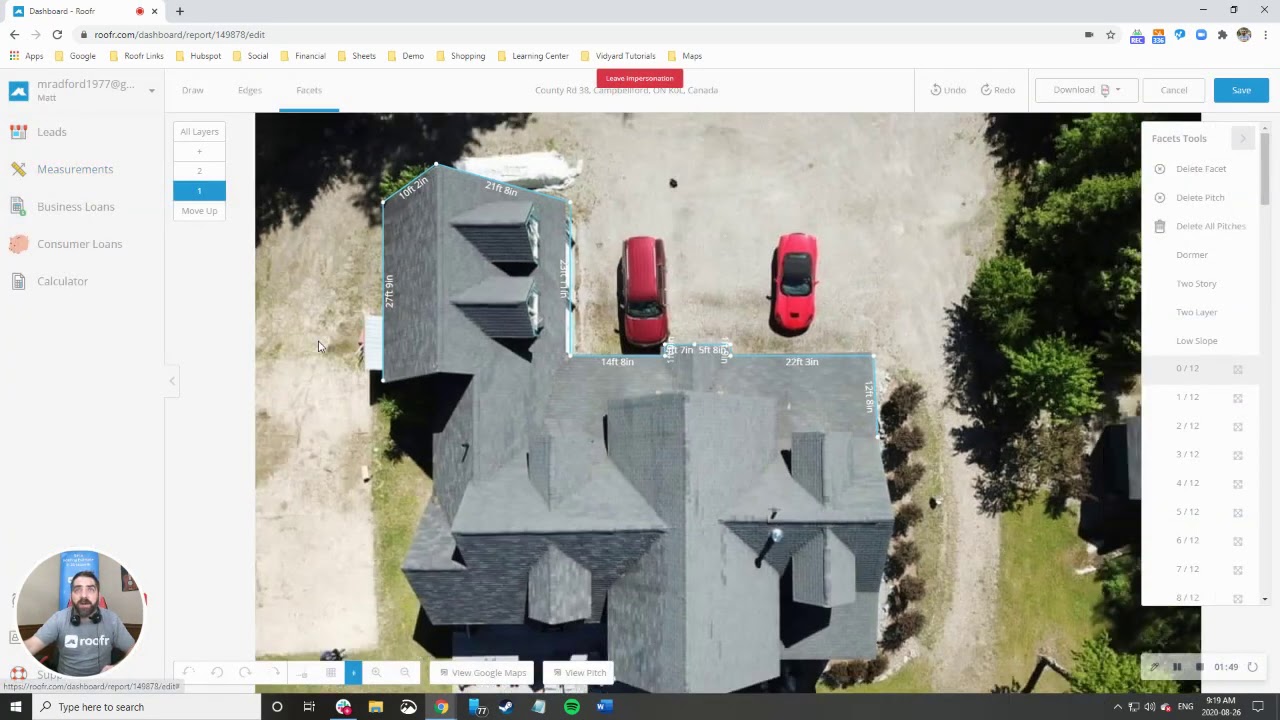Viewport: 1280px width, 720px height.
Task: Switch to the Draw tab
Action: tap(193, 90)
